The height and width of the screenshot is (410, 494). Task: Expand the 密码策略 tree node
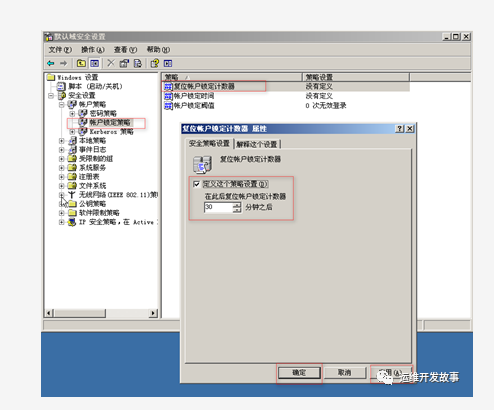[x=72, y=114]
